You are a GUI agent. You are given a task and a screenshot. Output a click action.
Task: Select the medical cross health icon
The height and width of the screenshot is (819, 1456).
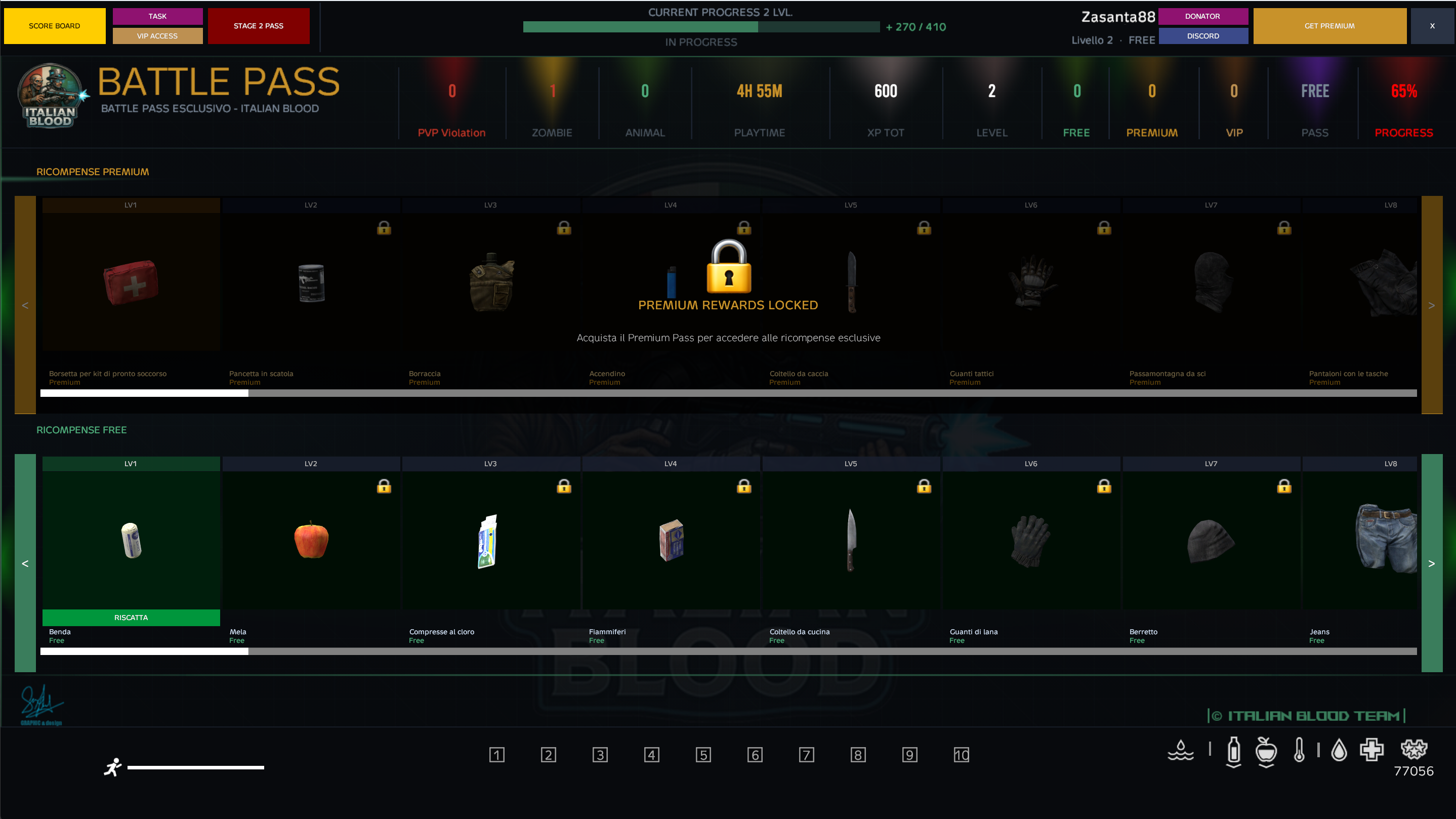1372,751
